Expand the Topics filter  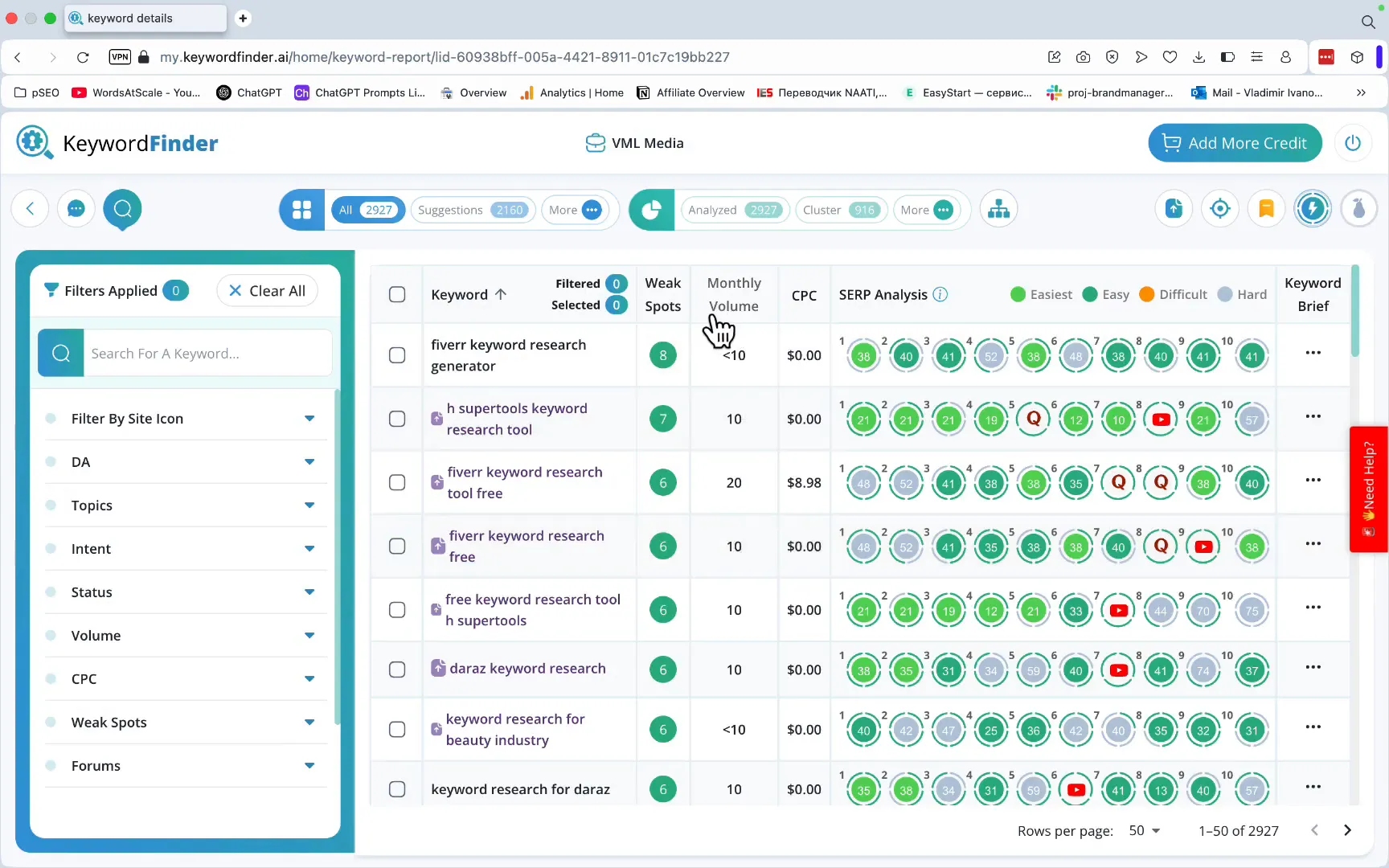[x=186, y=506]
